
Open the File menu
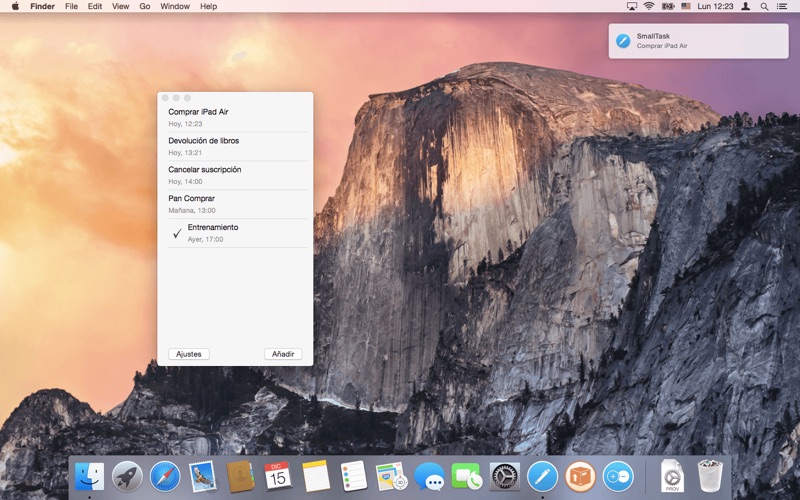pyautogui.click(x=71, y=6)
